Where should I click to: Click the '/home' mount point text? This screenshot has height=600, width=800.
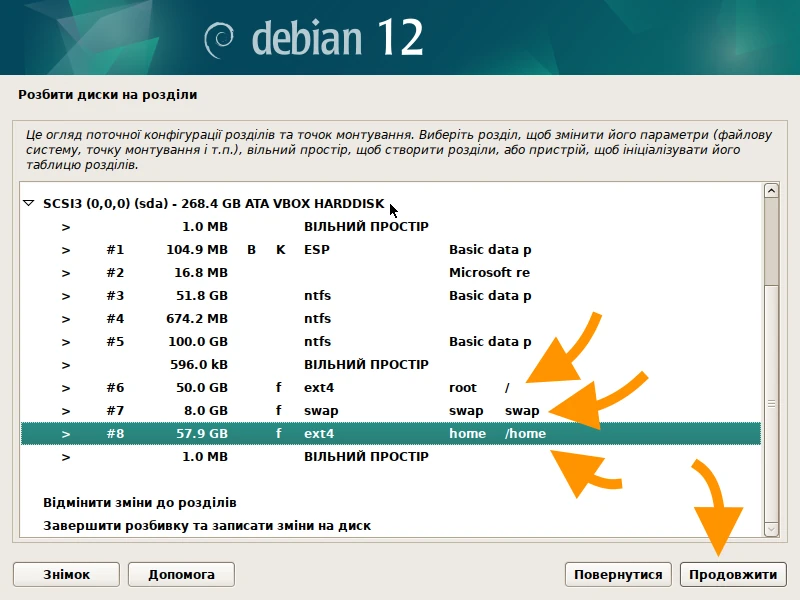click(x=525, y=434)
